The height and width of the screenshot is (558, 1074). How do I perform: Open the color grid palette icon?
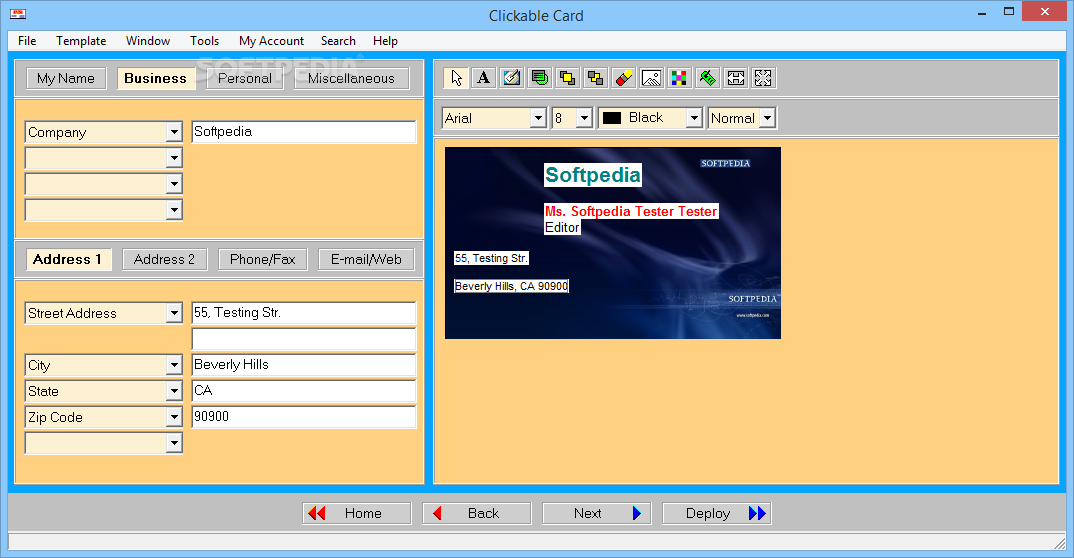tap(679, 78)
